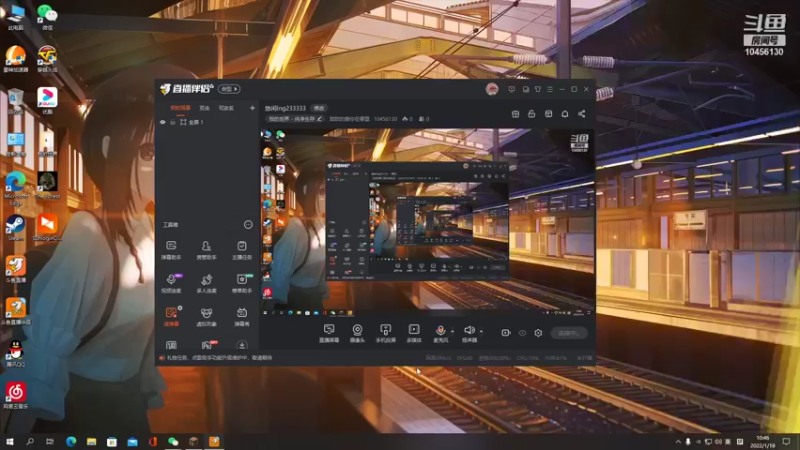Open the 主播任务 tool
This screenshot has width=800, height=450.
[242, 250]
